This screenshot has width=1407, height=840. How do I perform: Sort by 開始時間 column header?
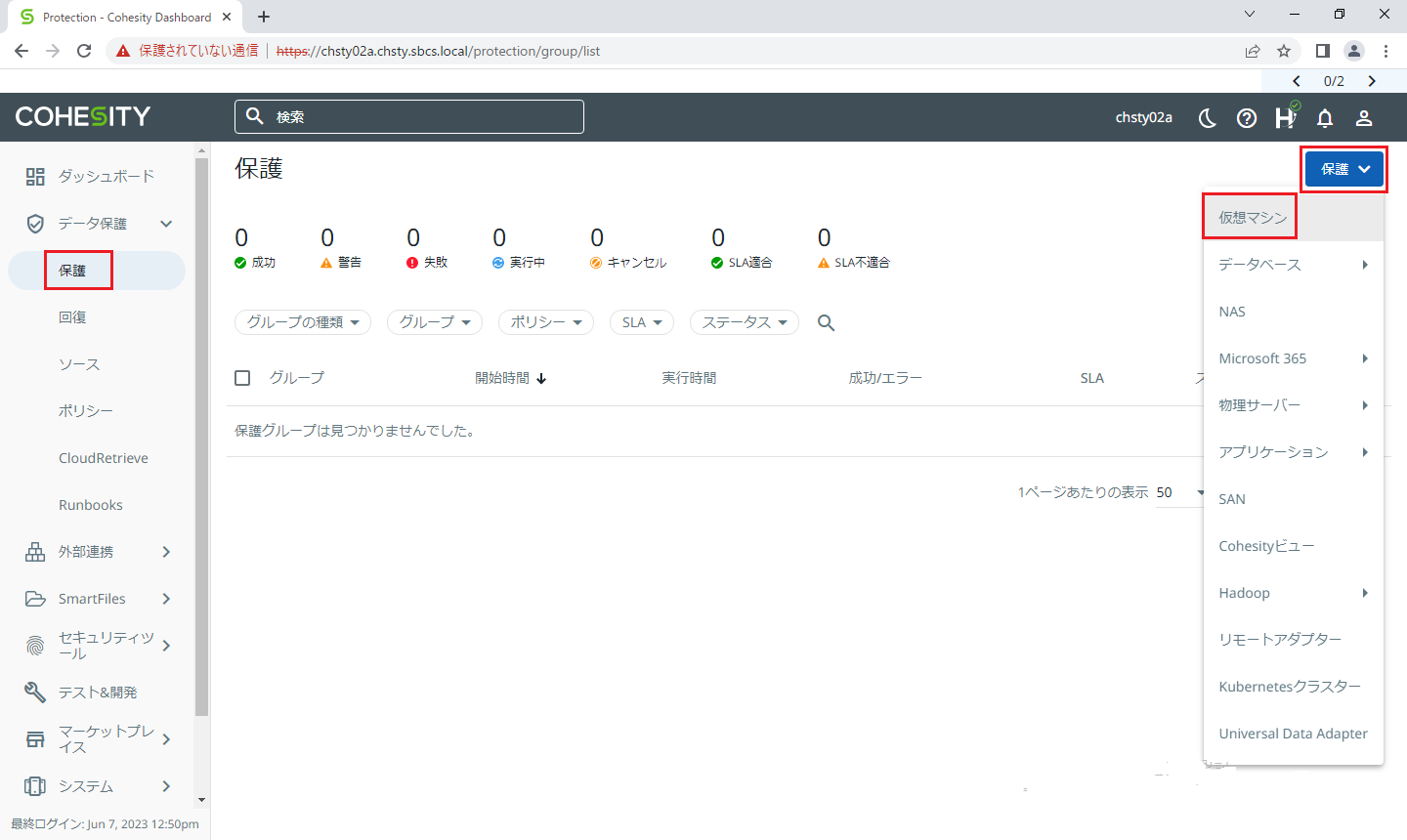510,378
